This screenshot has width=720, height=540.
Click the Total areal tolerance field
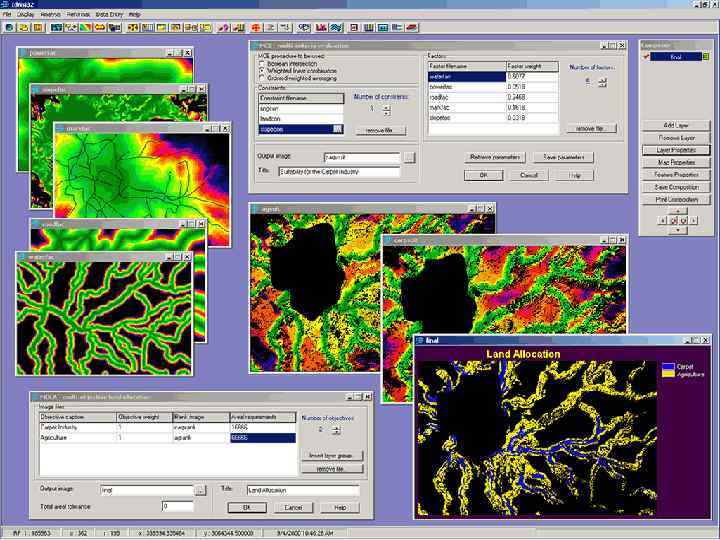click(177, 506)
